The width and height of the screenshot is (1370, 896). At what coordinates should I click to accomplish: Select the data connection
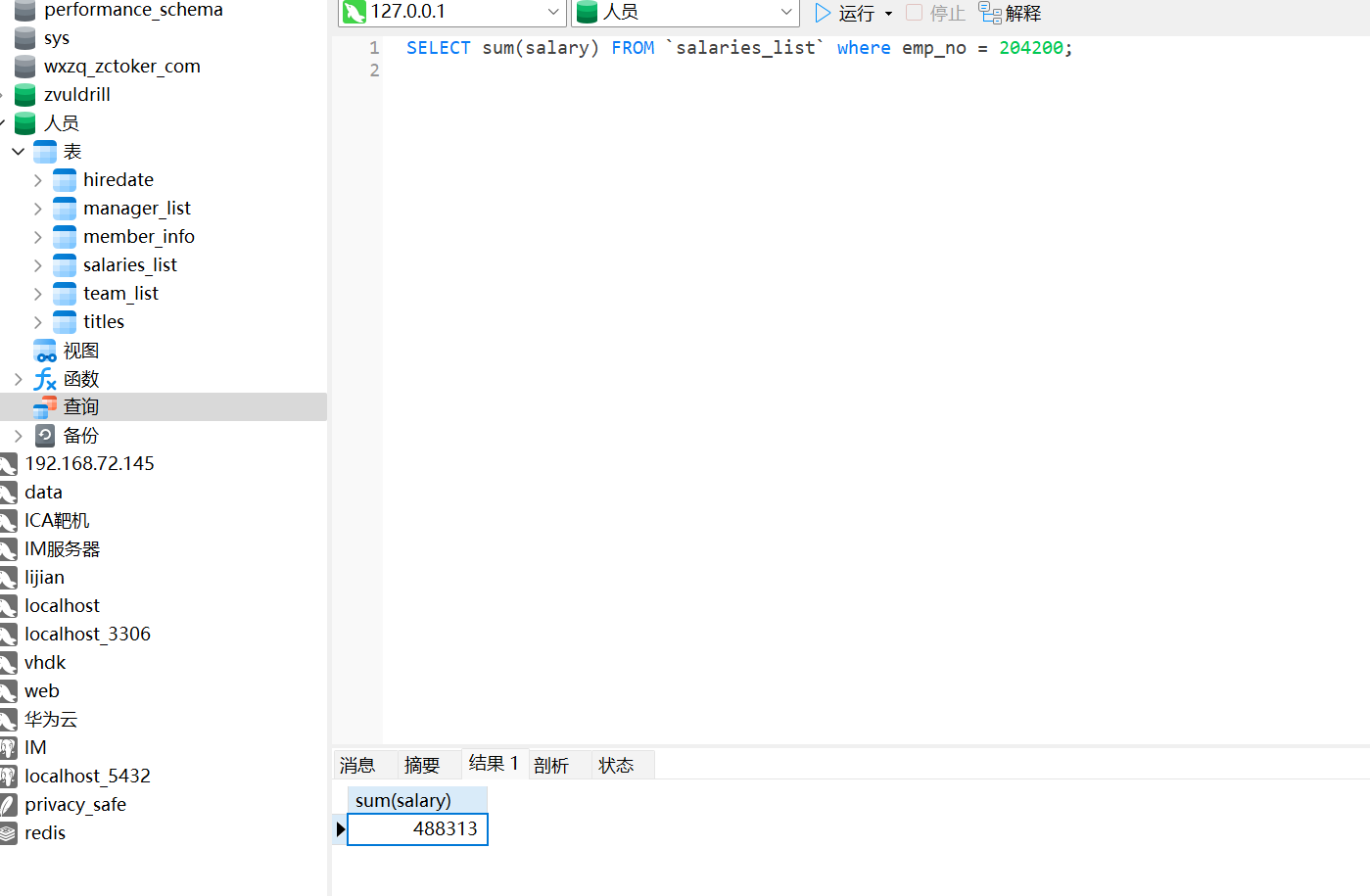(43, 493)
